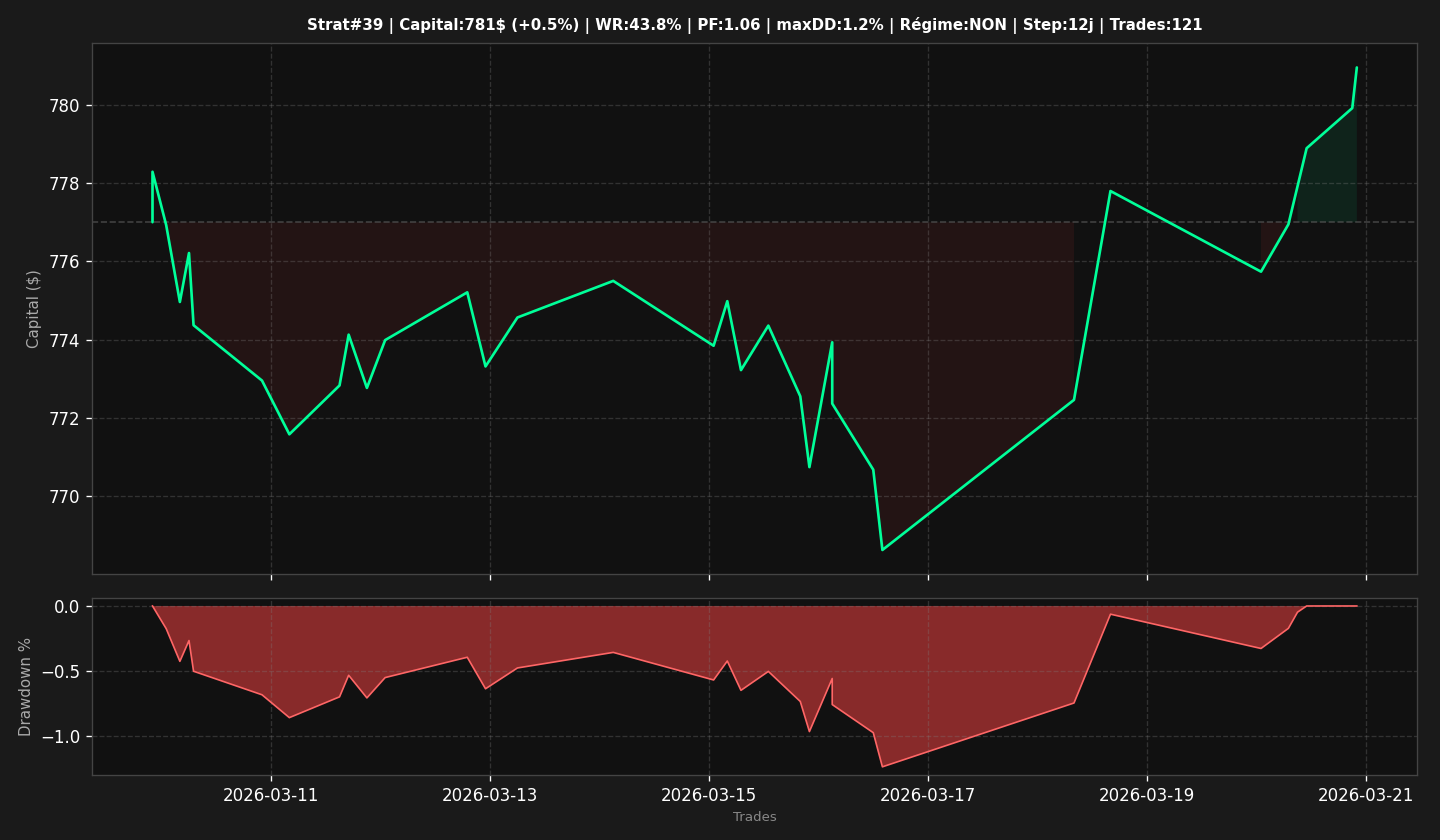The image size is (1440, 840).
Task: Click the 2026-03-13 date label
Action: click(490, 796)
